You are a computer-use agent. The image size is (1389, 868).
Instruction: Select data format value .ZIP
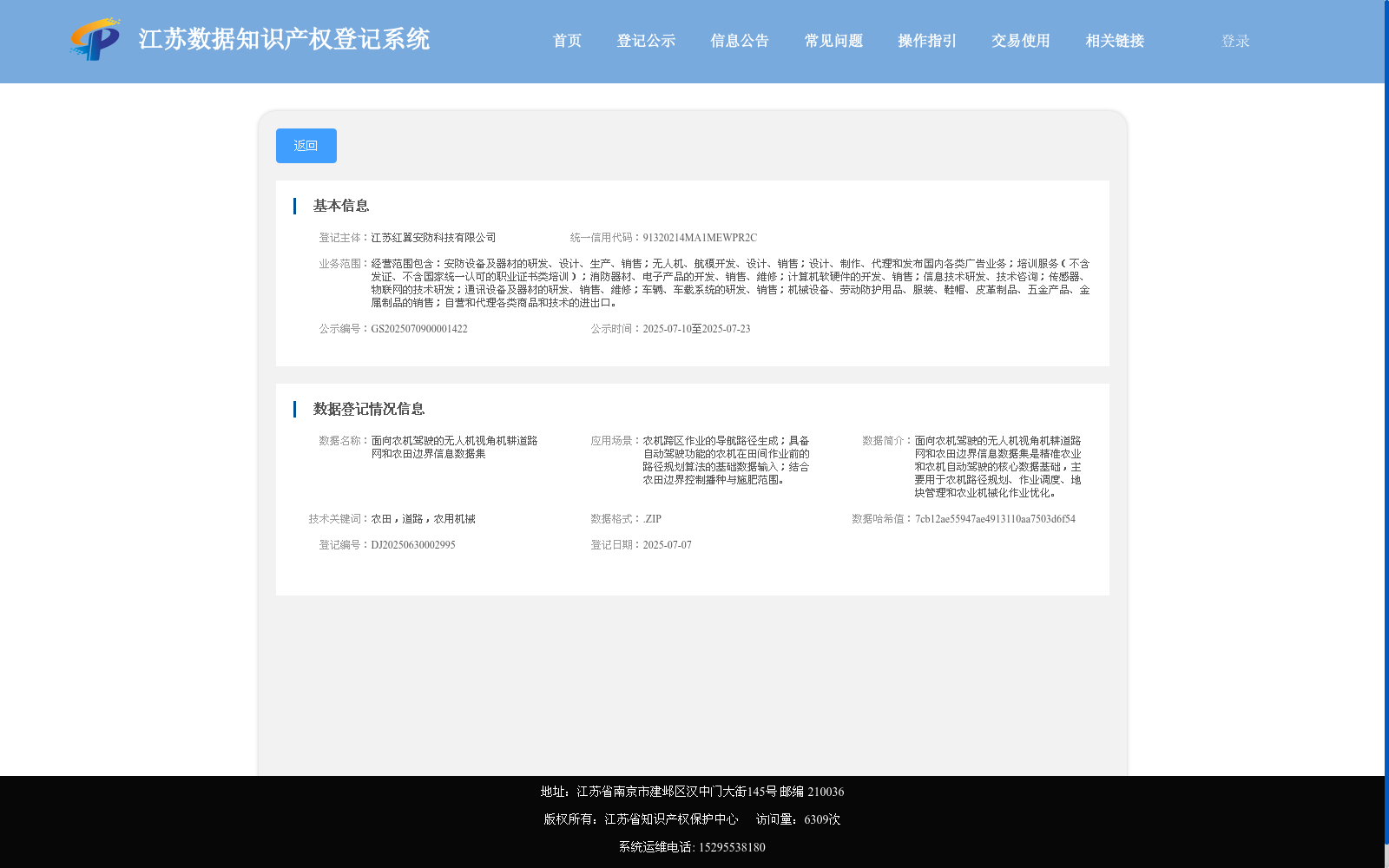[x=652, y=519]
